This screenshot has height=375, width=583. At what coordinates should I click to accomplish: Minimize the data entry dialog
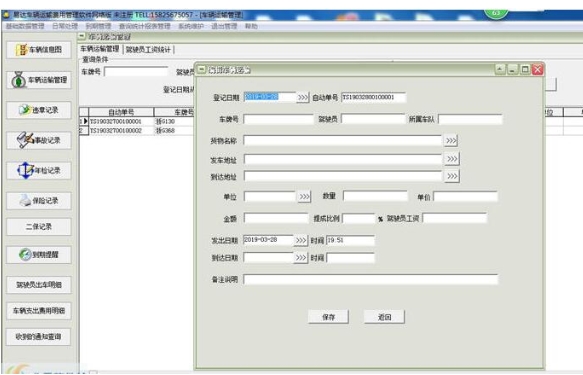tap(513, 69)
